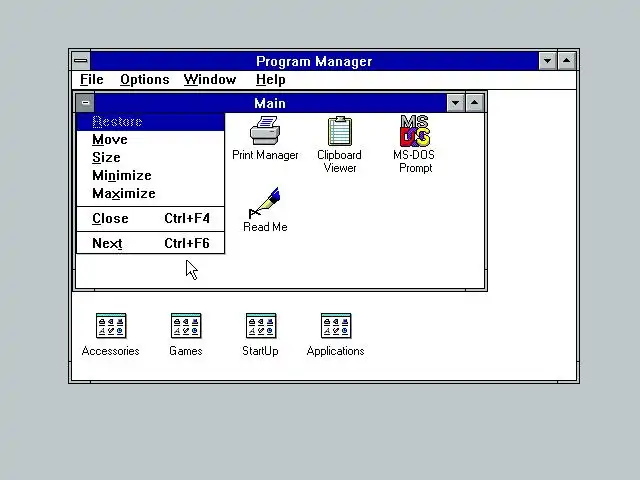Image resolution: width=640 pixels, height=480 pixels.
Task: Click the Main window control-menu box
Action: tap(85, 103)
